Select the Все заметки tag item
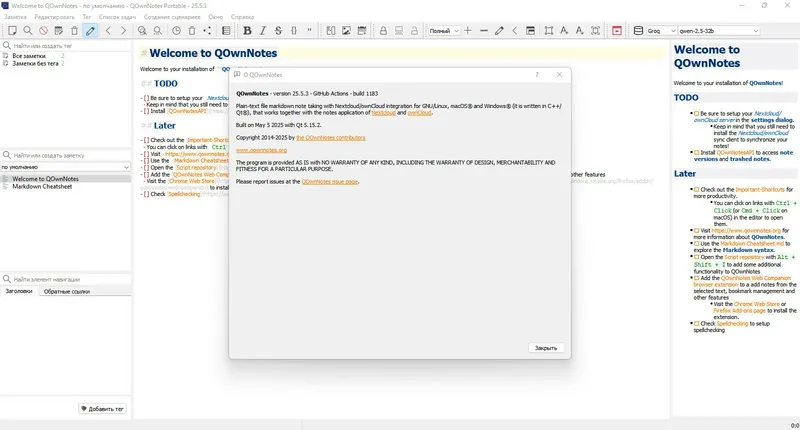This screenshot has height=430, width=800. pos(29,56)
